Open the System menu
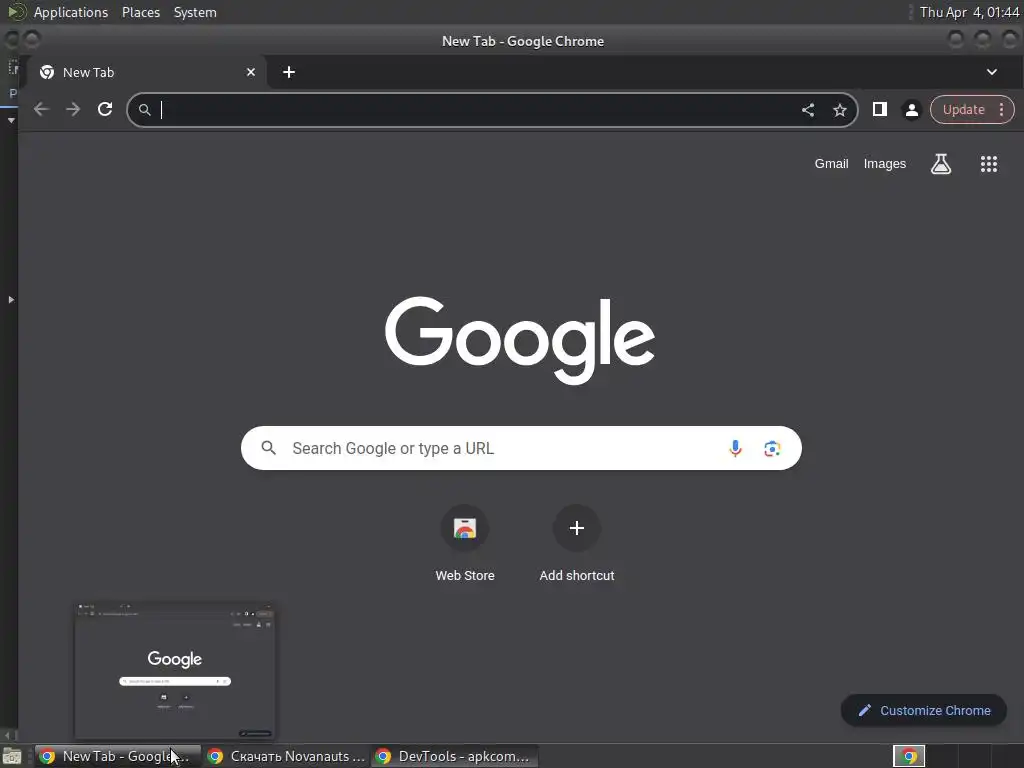1024x768 pixels. [x=195, y=12]
